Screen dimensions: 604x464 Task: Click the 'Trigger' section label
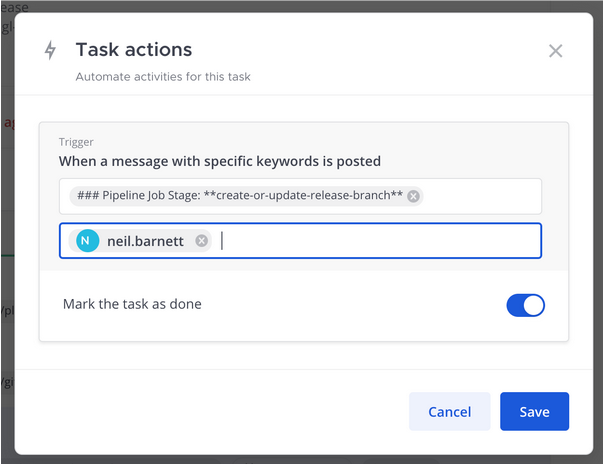click(76, 142)
